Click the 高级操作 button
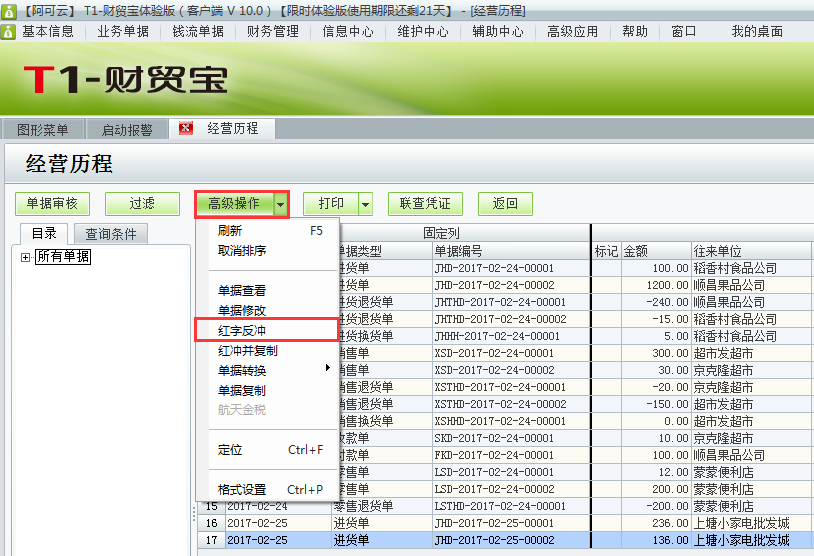 [x=235, y=204]
